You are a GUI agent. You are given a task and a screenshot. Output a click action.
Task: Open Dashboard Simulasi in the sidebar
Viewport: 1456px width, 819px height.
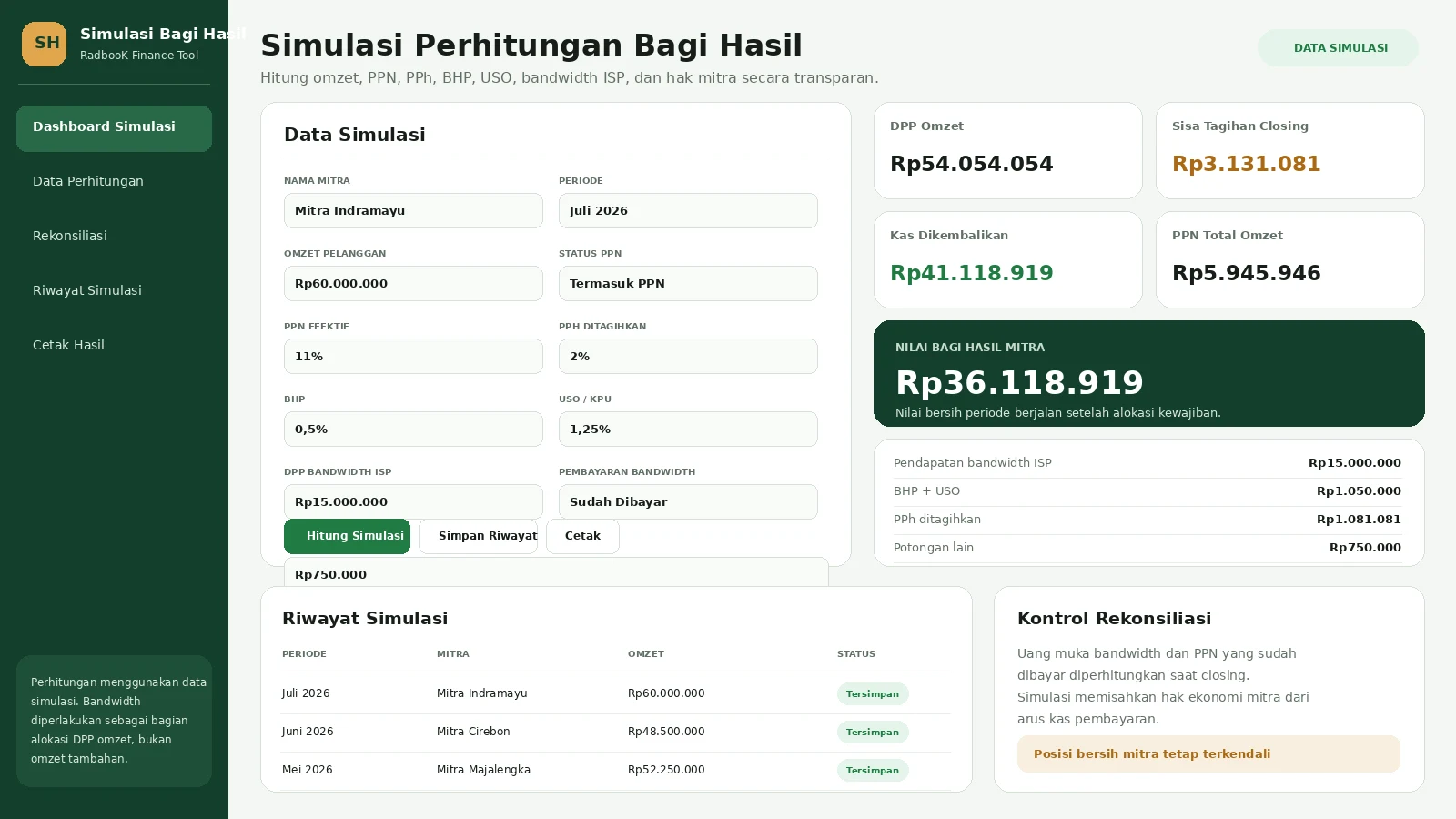[114, 128]
